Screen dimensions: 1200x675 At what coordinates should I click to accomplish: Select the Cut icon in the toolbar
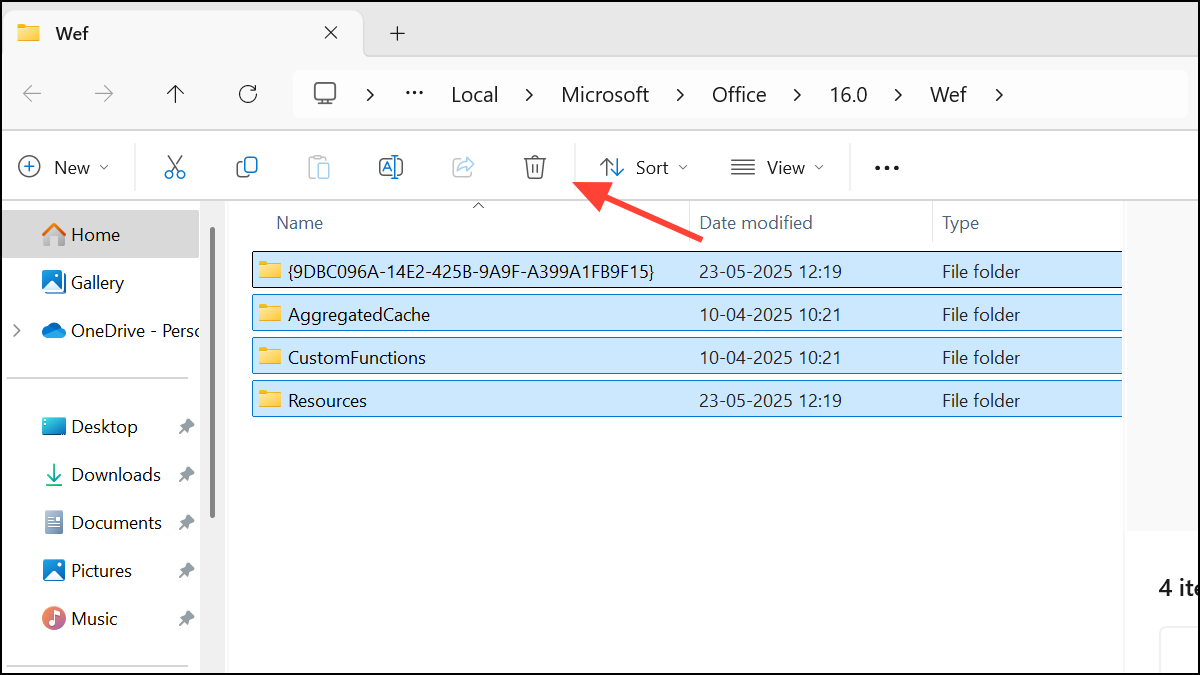[175, 167]
